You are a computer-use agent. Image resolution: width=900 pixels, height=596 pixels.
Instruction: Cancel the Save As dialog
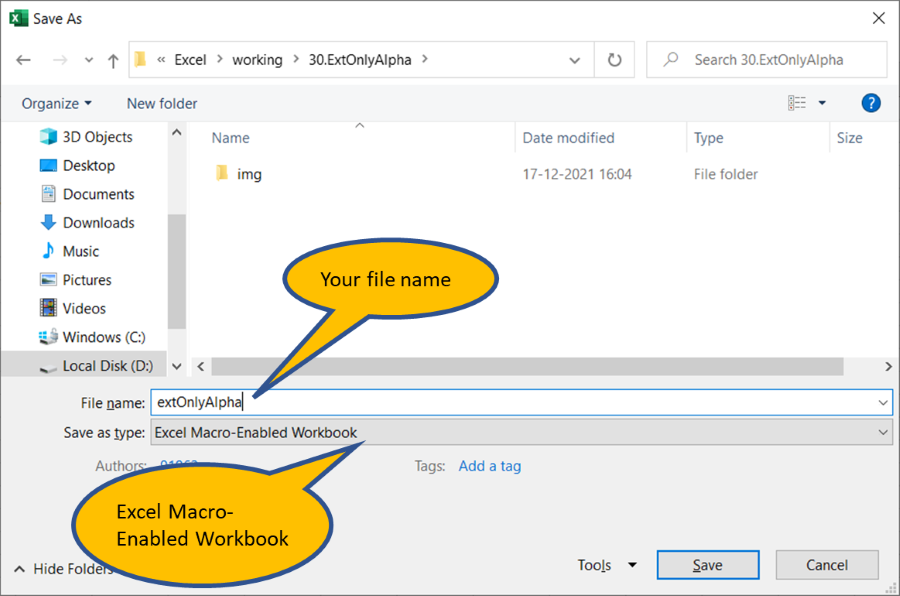tap(826, 565)
